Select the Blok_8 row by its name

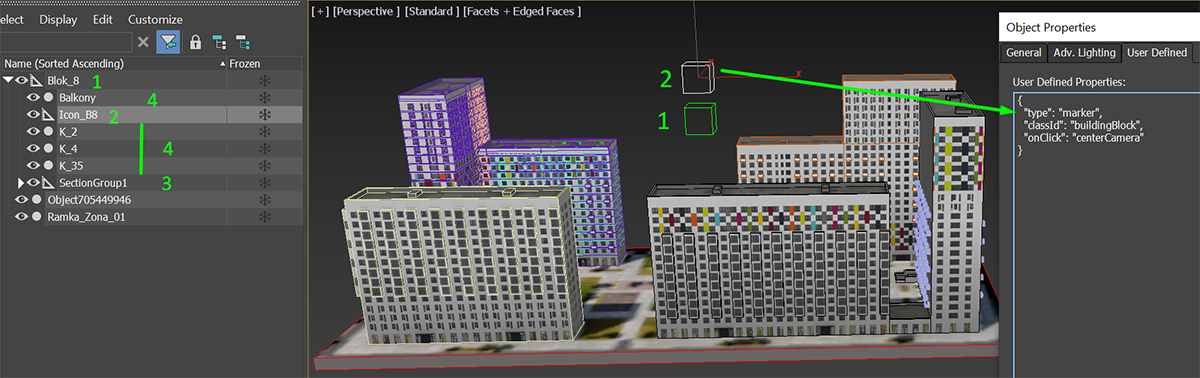click(x=63, y=81)
